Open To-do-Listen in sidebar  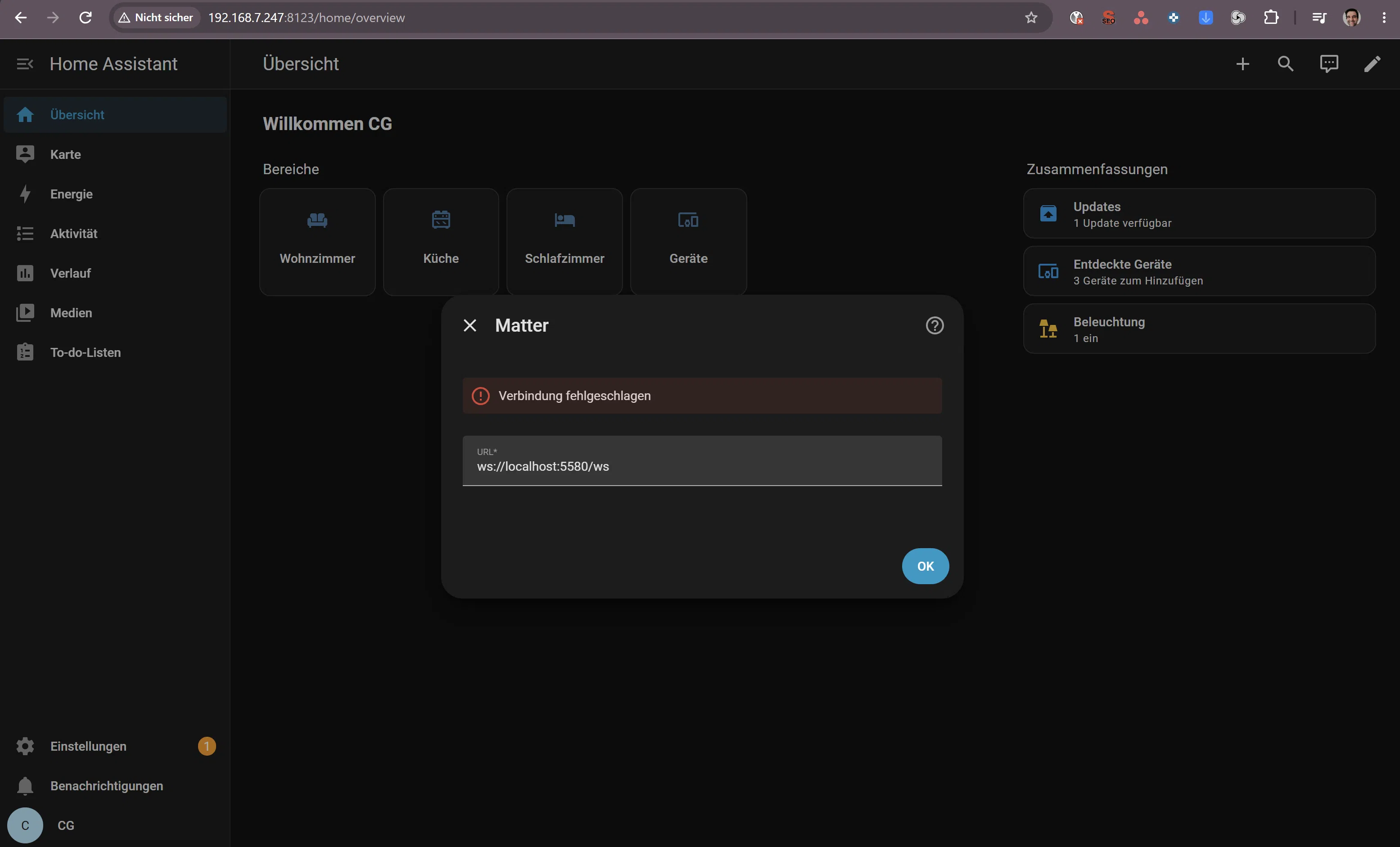(x=115, y=353)
